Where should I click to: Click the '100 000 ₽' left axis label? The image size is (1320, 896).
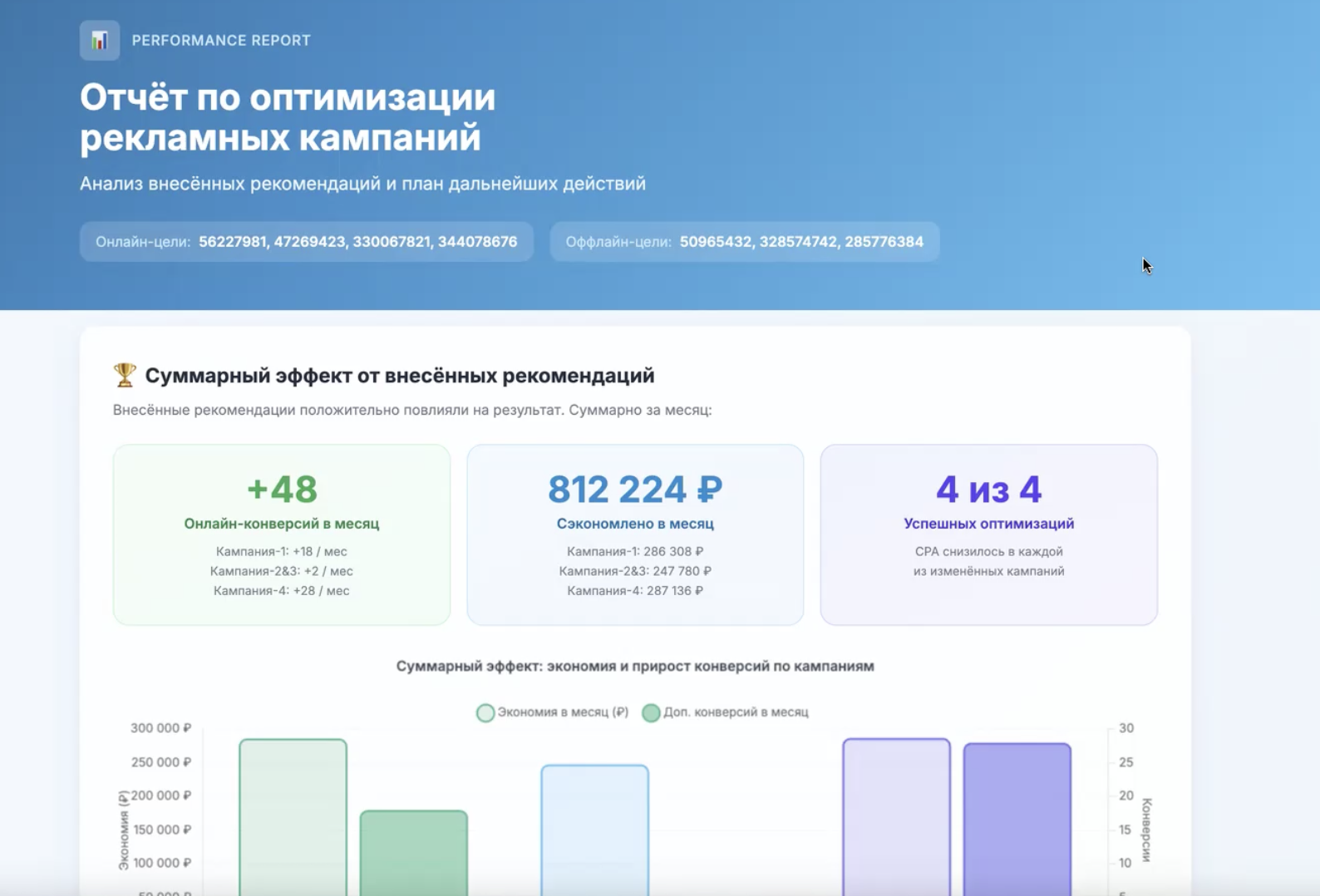[161, 863]
